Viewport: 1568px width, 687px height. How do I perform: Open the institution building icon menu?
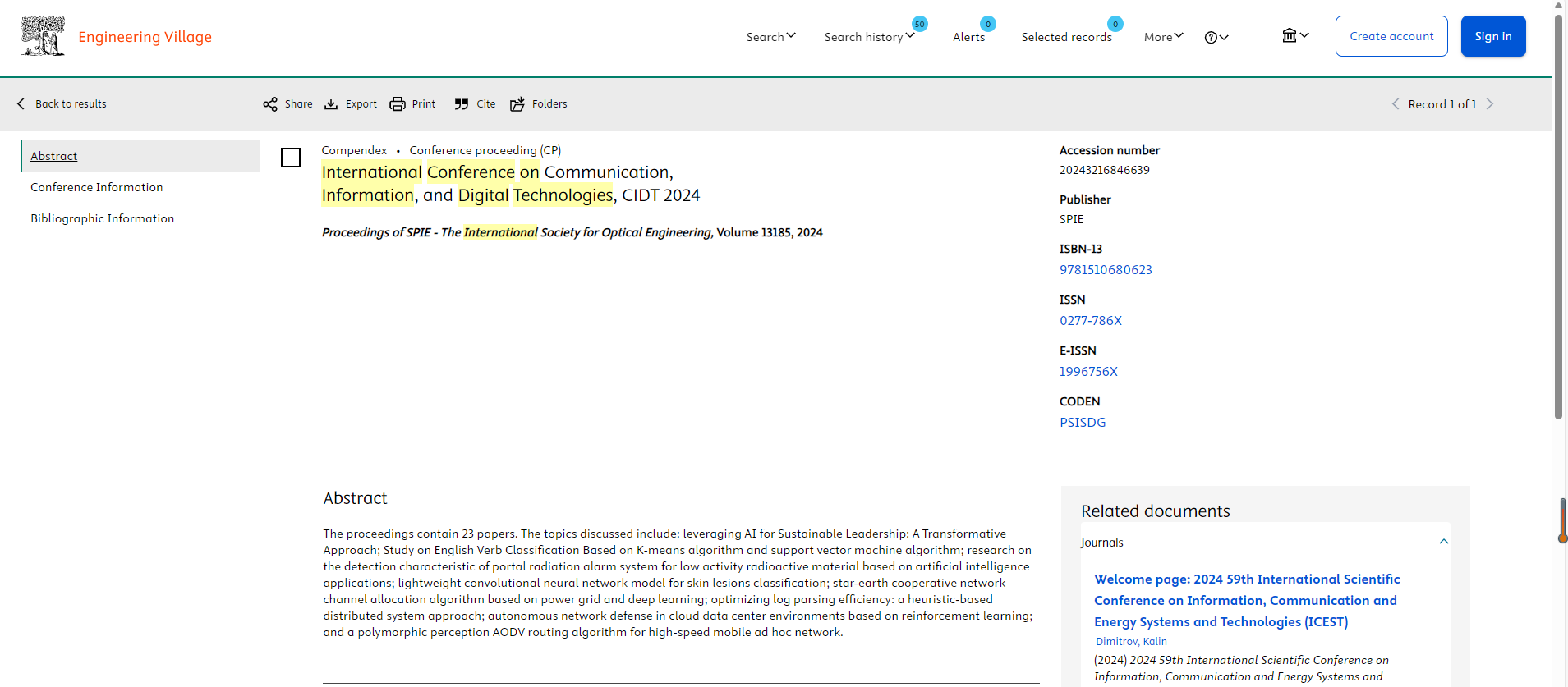pos(1294,35)
